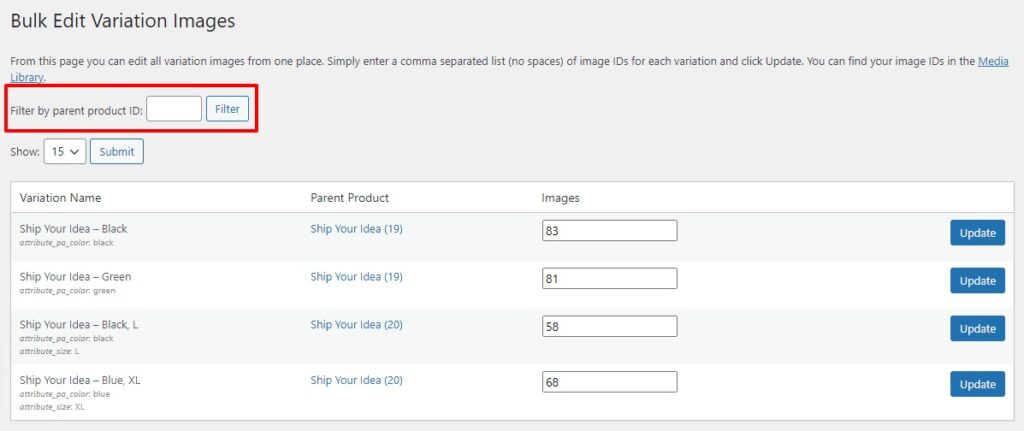This screenshot has height=431, width=1024.
Task: Focus the images field containing 68
Action: pyautogui.click(x=609, y=382)
